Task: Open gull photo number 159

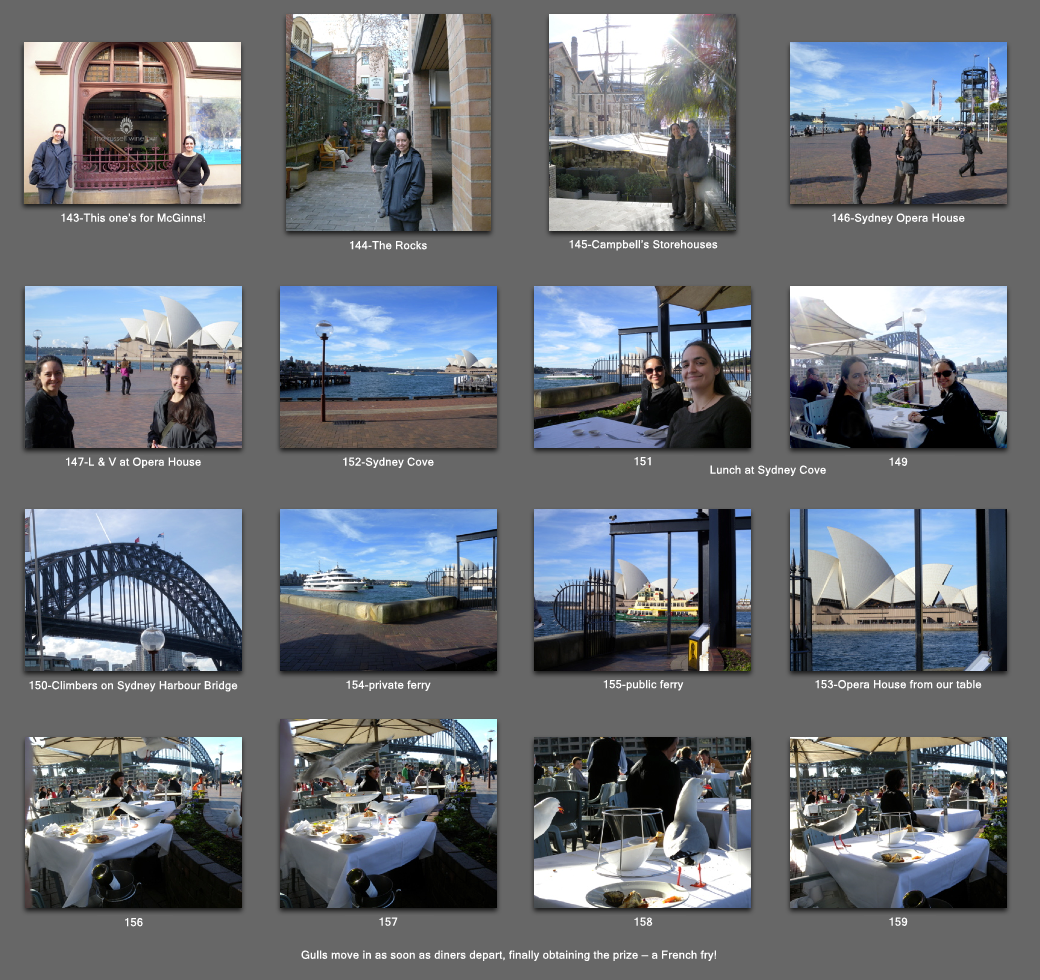Action: [x=898, y=822]
